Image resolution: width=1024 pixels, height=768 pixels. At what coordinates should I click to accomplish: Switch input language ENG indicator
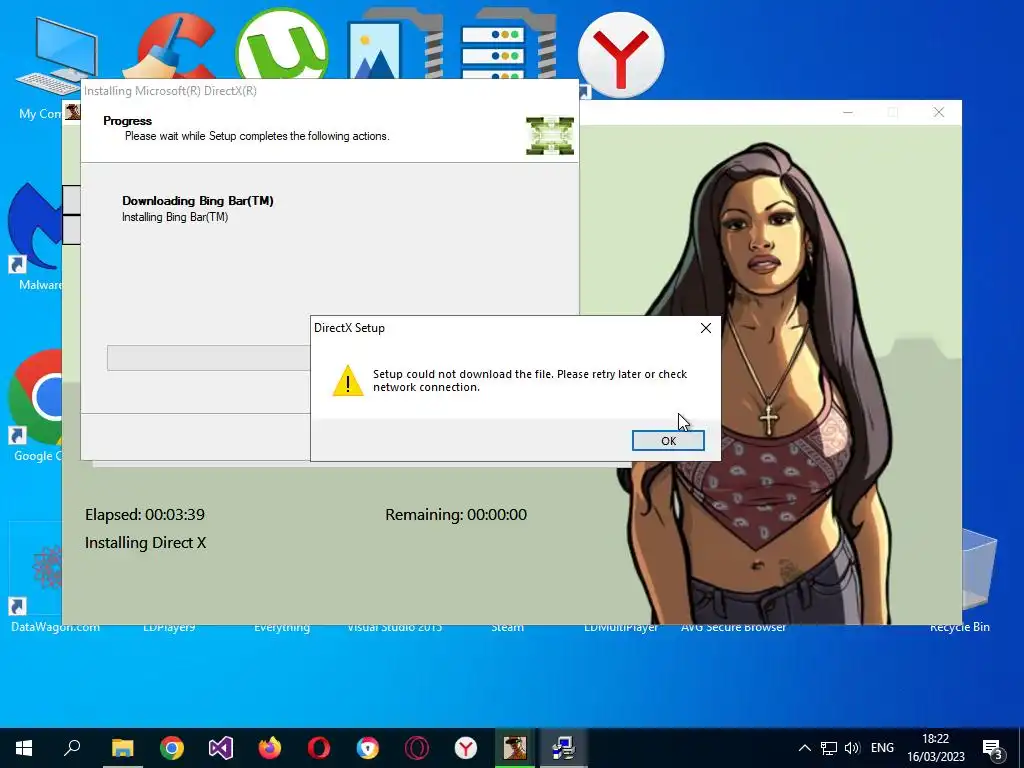coord(882,748)
